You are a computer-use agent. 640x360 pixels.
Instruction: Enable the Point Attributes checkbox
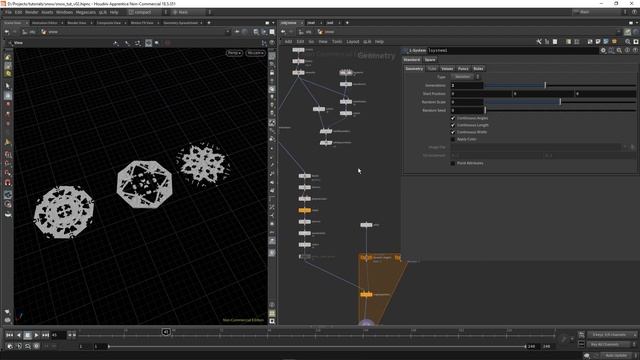453,163
